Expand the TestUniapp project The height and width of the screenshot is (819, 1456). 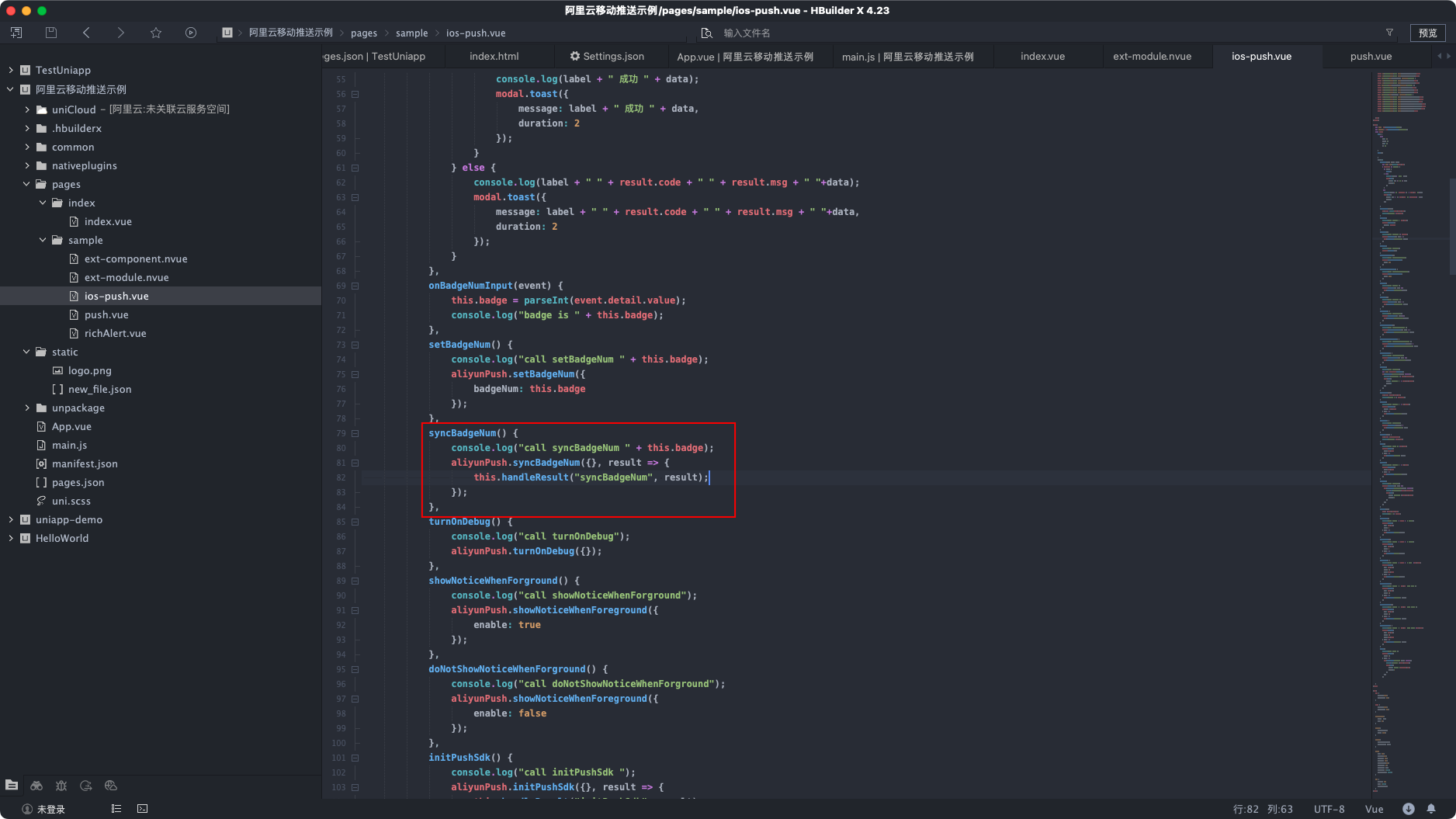tap(11, 70)
